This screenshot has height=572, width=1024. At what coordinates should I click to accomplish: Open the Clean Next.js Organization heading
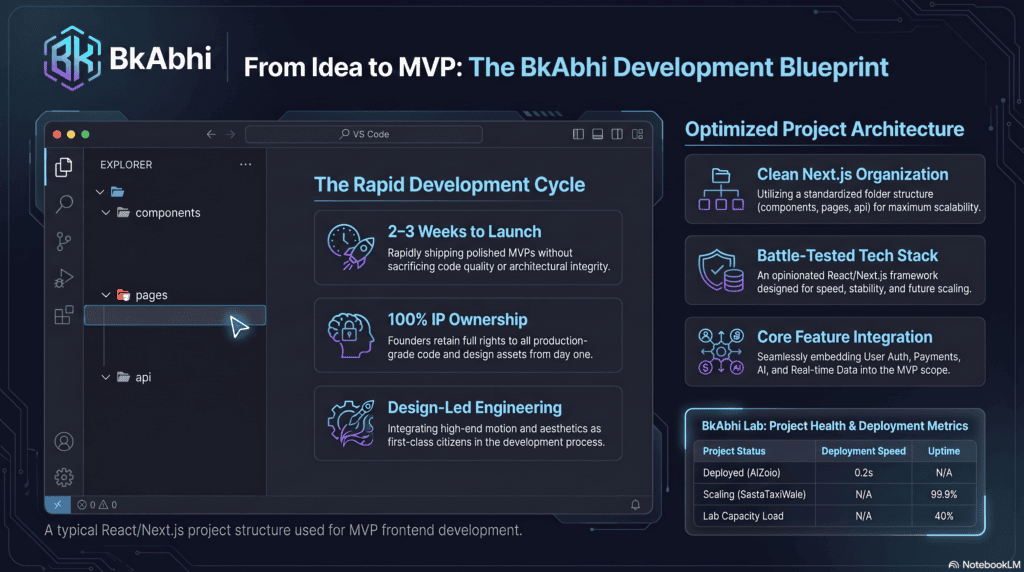pos(852,174)
